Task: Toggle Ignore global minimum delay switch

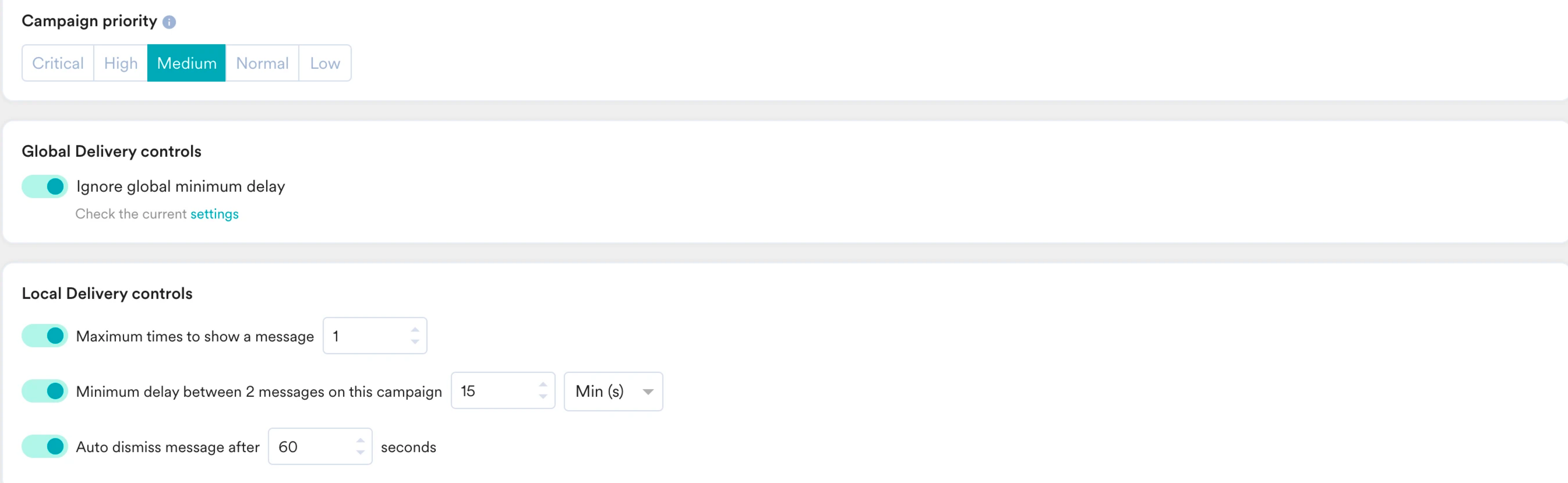Action: click(x=45, y=186)
